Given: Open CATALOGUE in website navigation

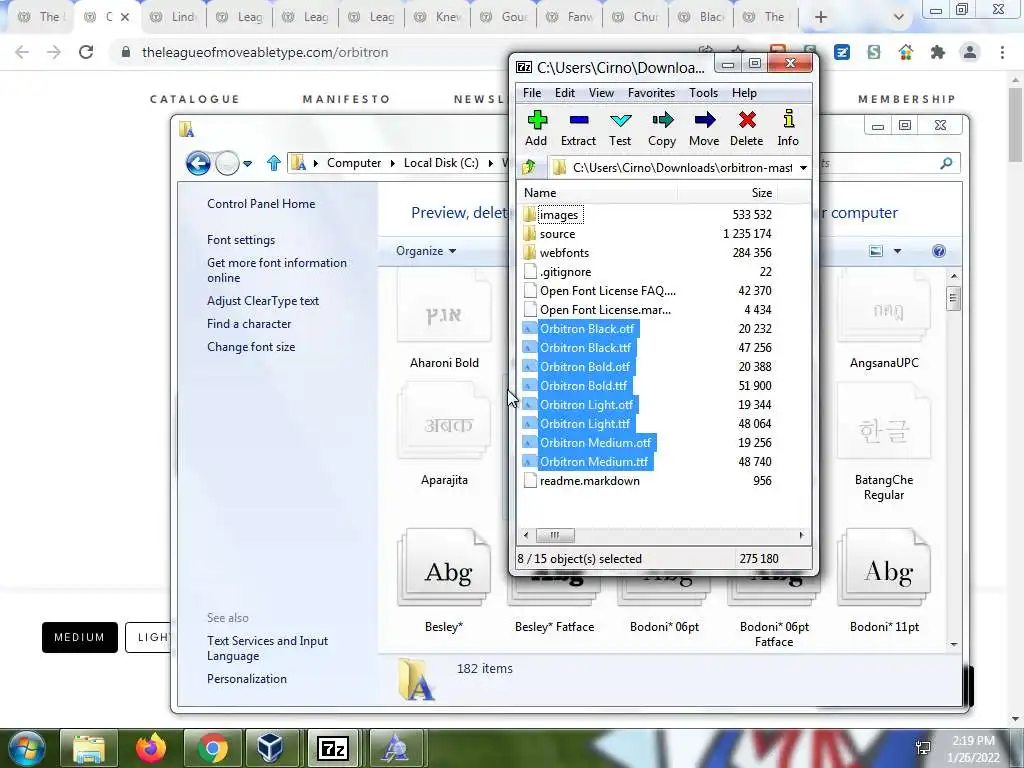Looking at the screenshot, I should click(x=195, y=99).
